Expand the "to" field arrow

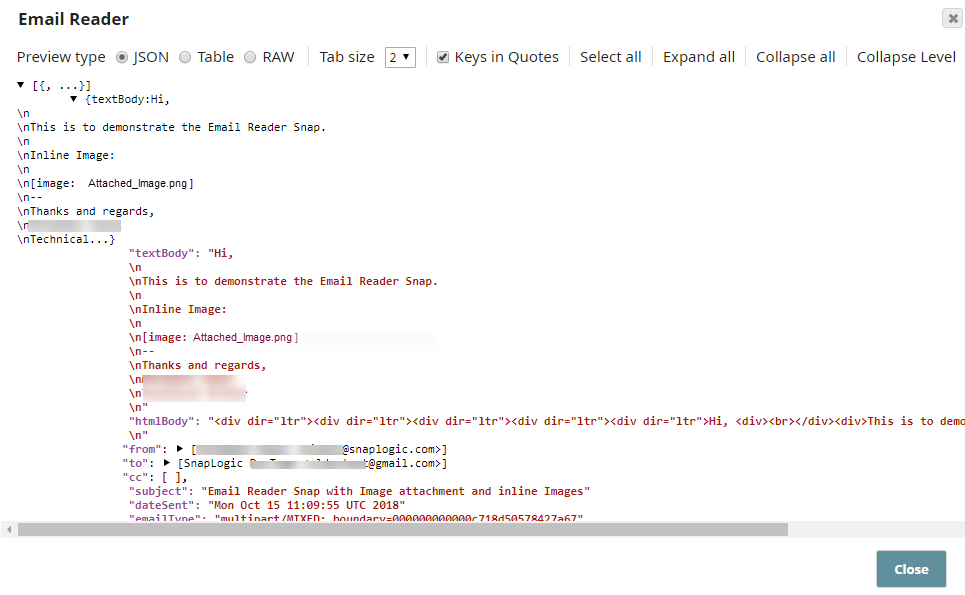click(166, 463)
